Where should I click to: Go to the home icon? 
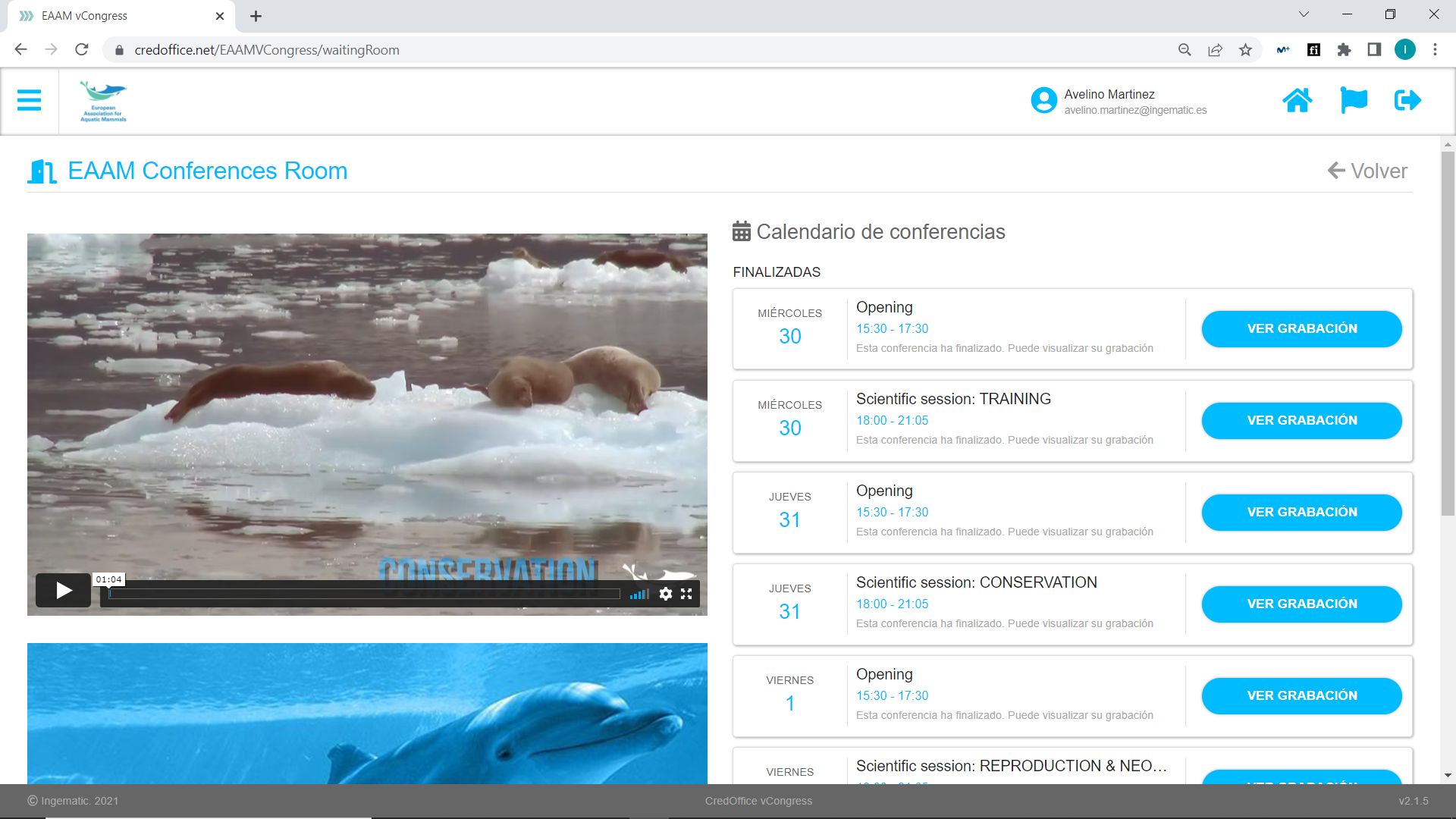pyautogui.click(x=1297, y=100)
